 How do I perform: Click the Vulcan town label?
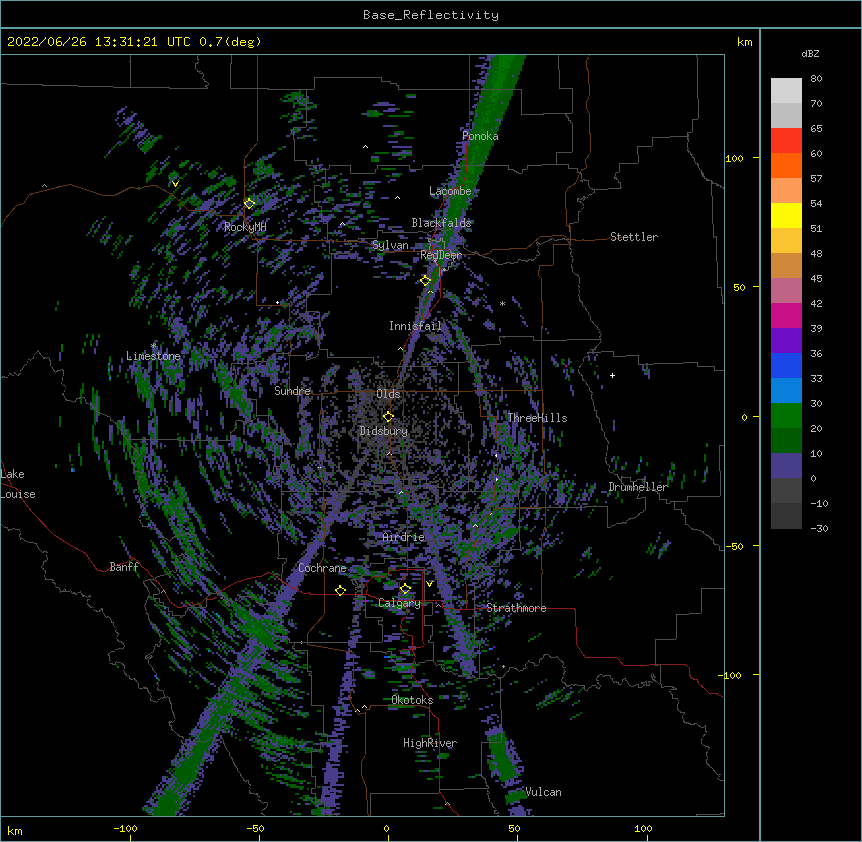[544, 792]
